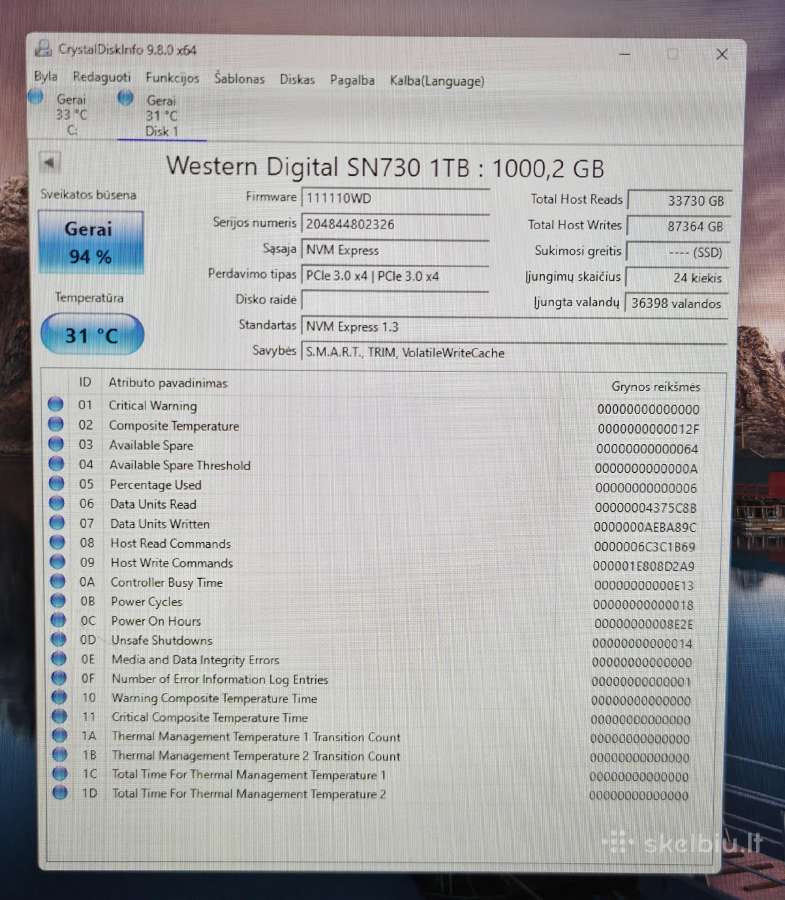Click the status dot for Controller Busy Time
785x900 pixels.
[x=58, y=581]
